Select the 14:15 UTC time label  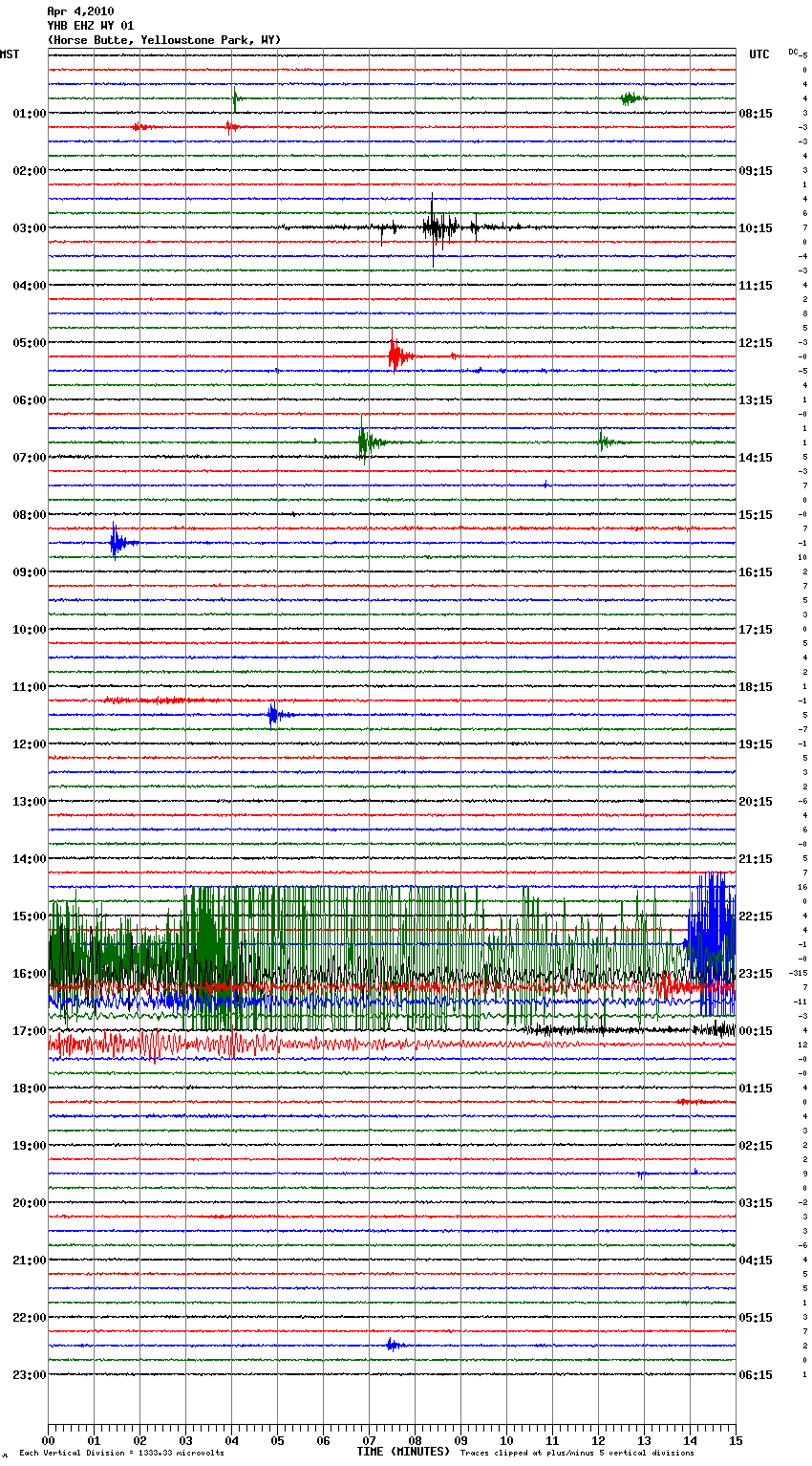pos(756,458)
